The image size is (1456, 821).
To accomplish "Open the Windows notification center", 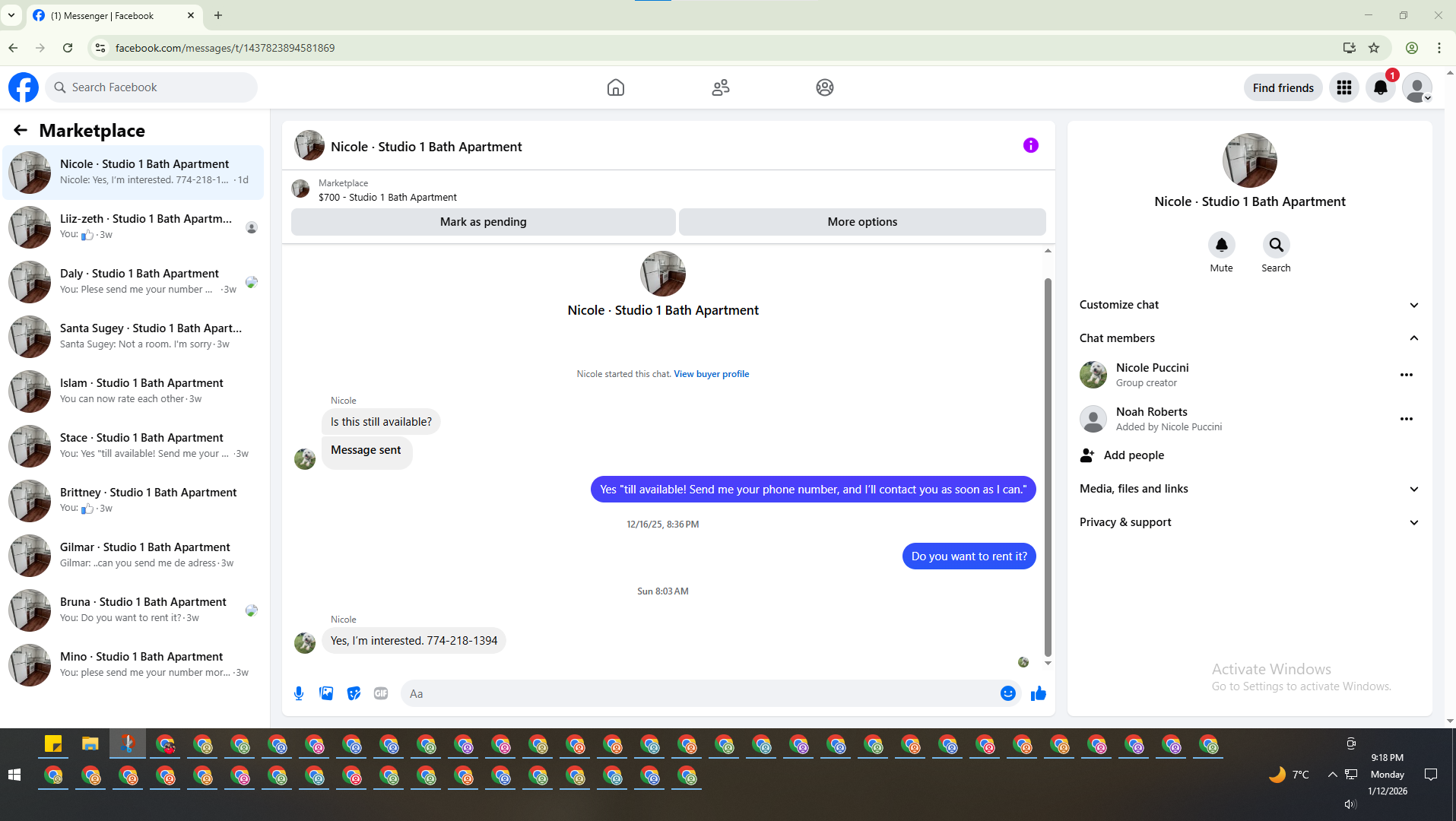I will 1430,775.
